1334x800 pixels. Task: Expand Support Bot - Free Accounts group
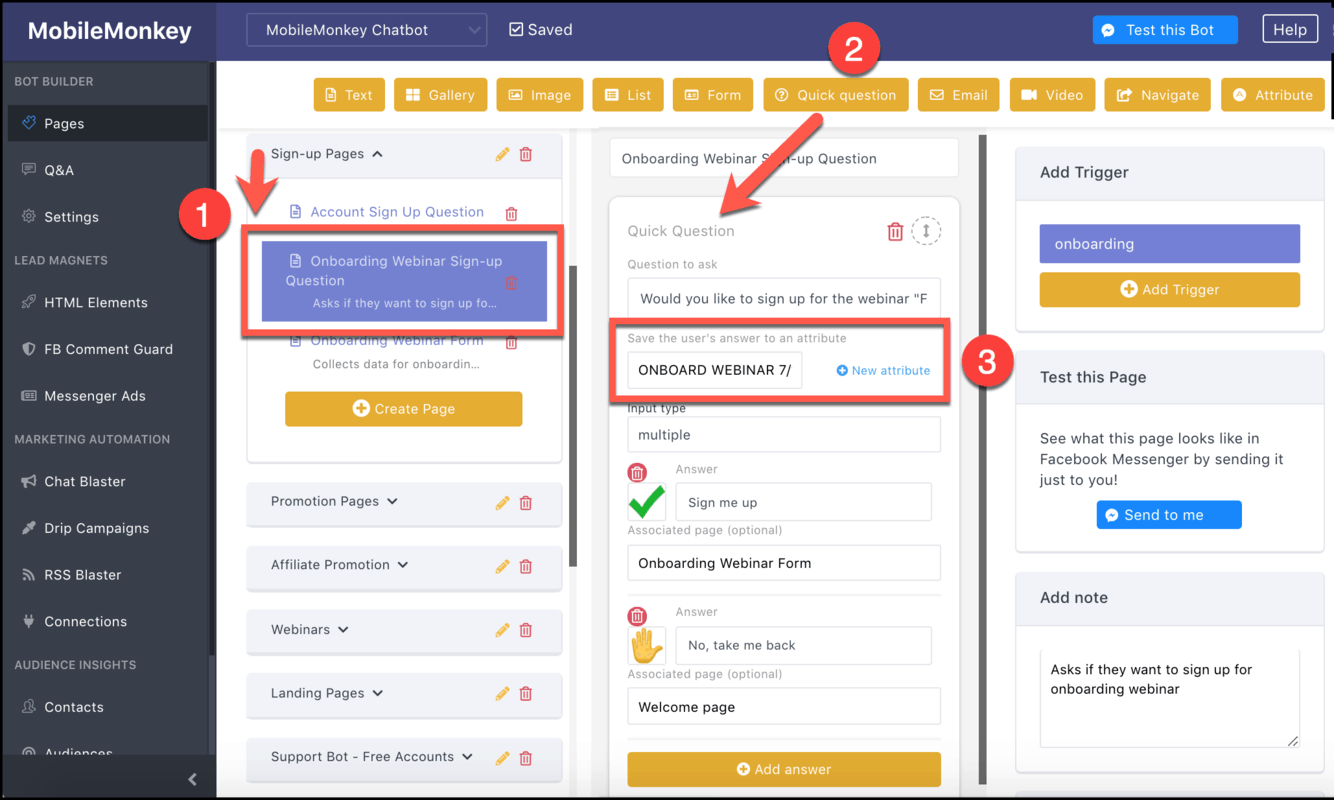(x=467, y=757)
